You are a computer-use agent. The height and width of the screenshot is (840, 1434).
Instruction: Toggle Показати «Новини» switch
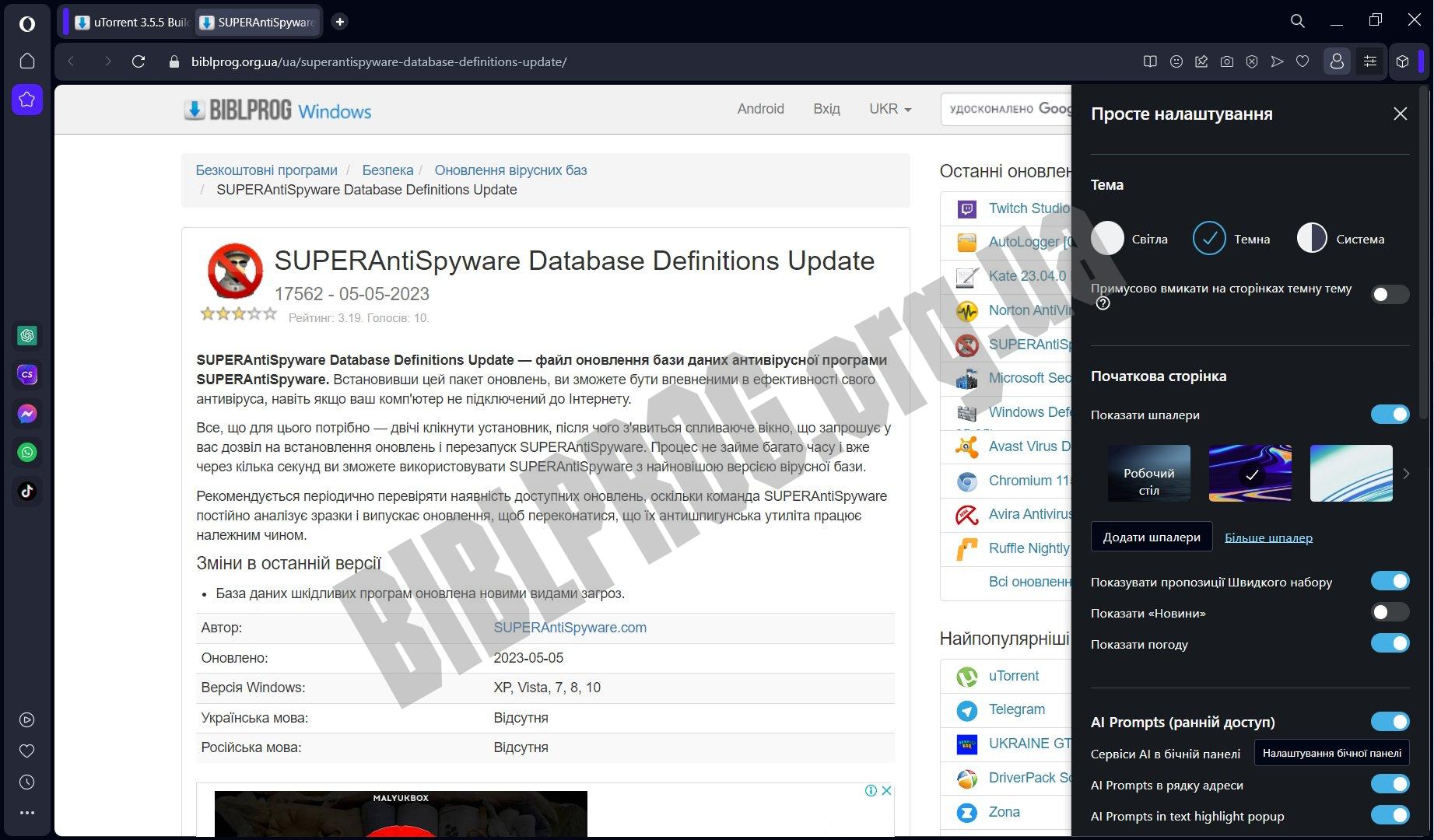coord(1390,612)
